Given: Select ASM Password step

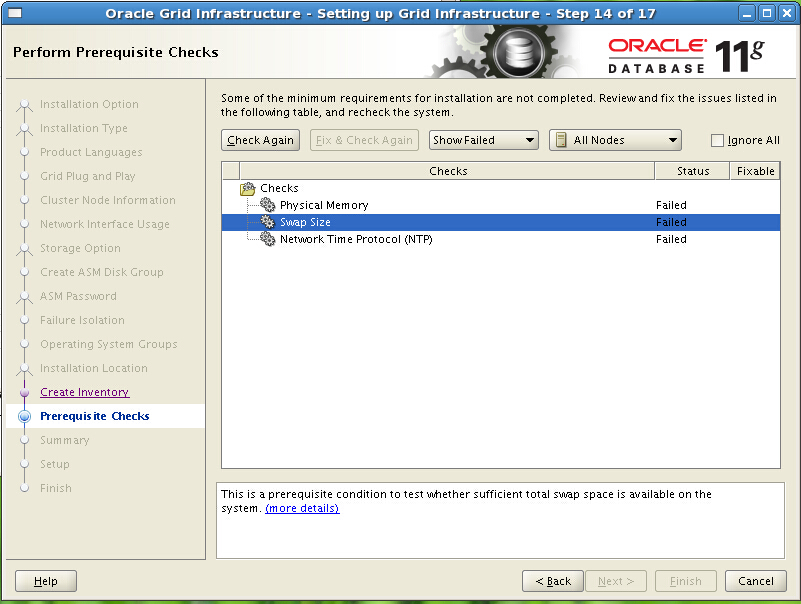Looking at the screenshot, I should (78, 296).
